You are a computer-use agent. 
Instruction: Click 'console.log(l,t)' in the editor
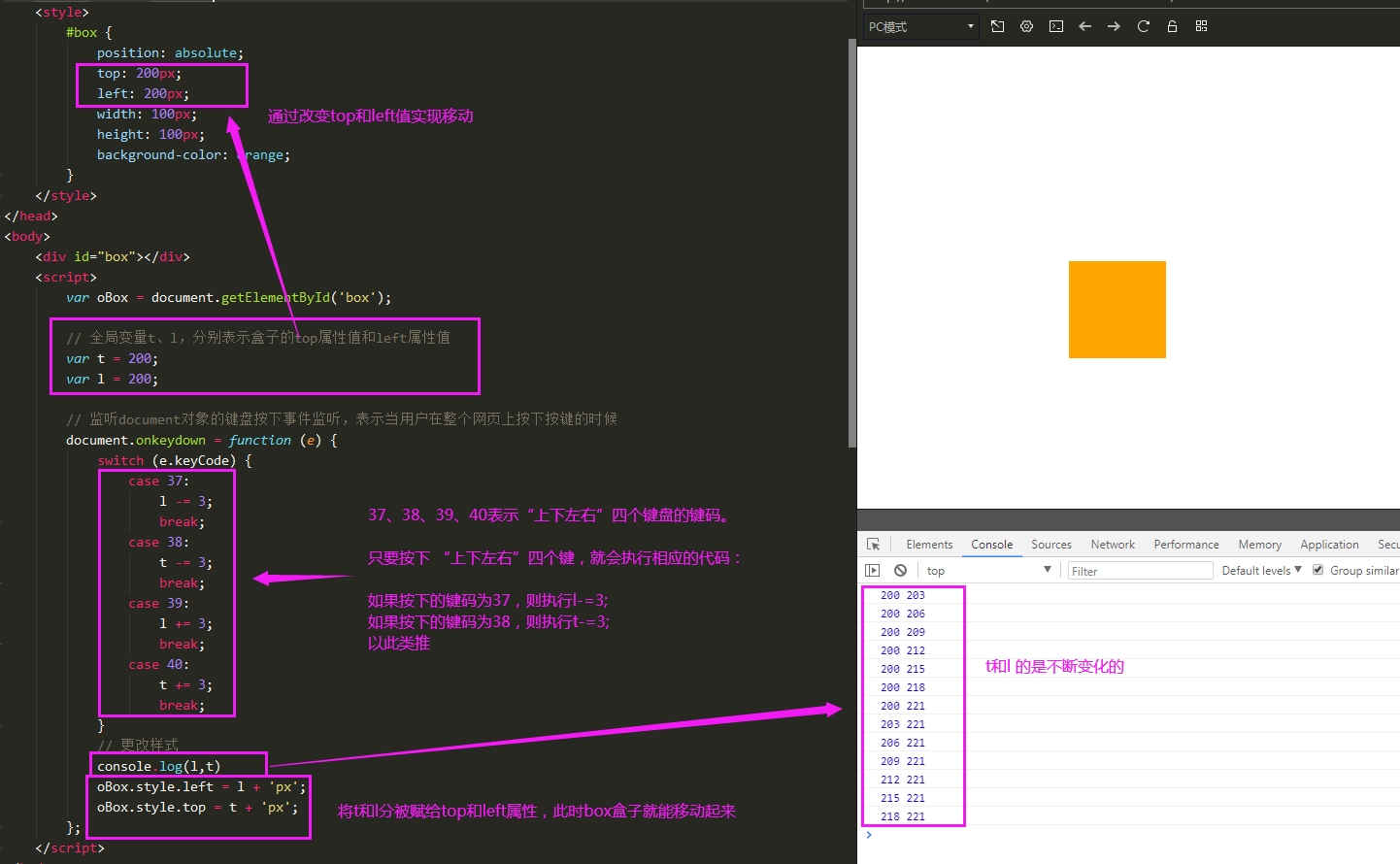coord(159,766)
